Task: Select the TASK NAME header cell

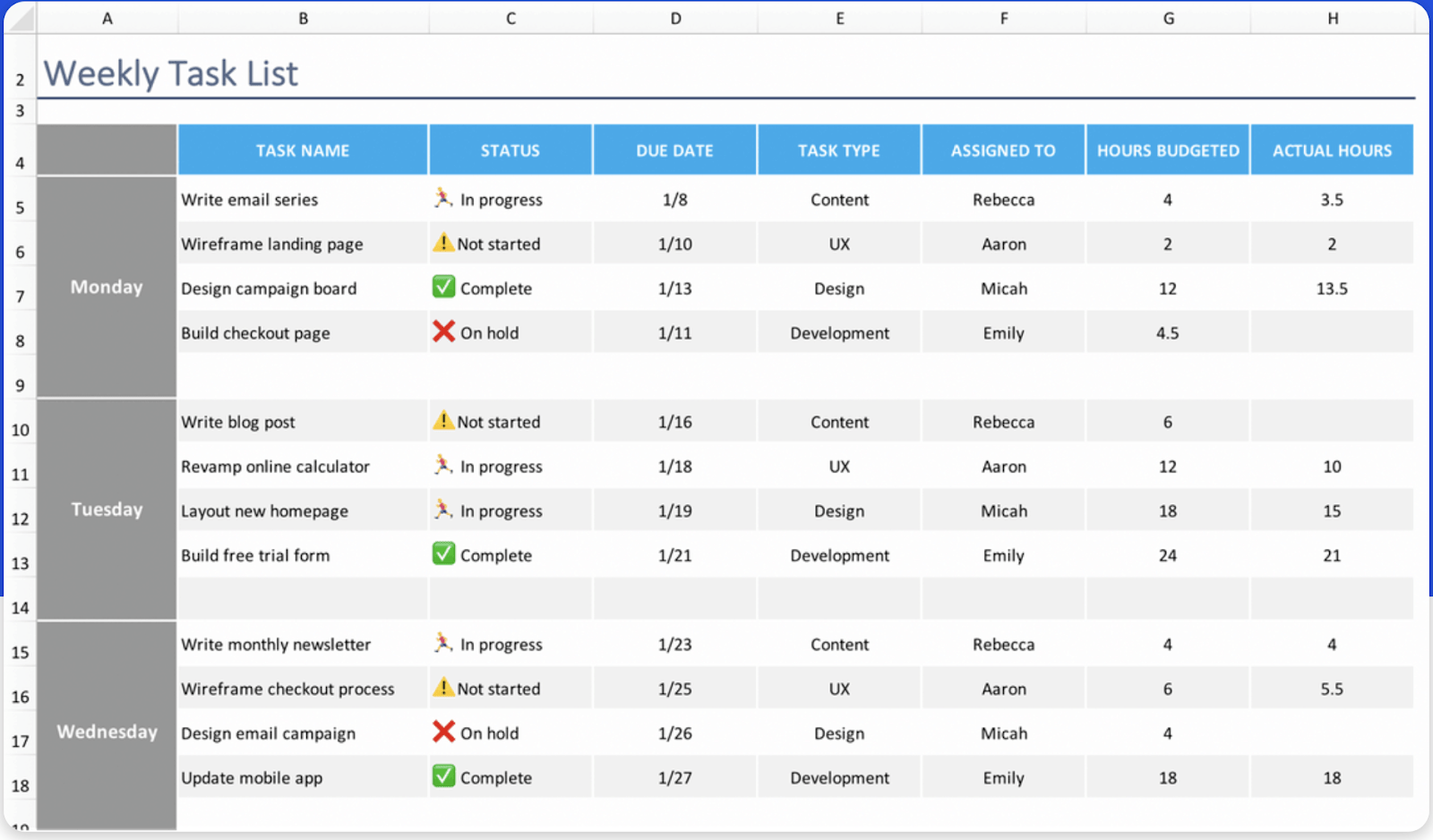Action: (303, 150)
